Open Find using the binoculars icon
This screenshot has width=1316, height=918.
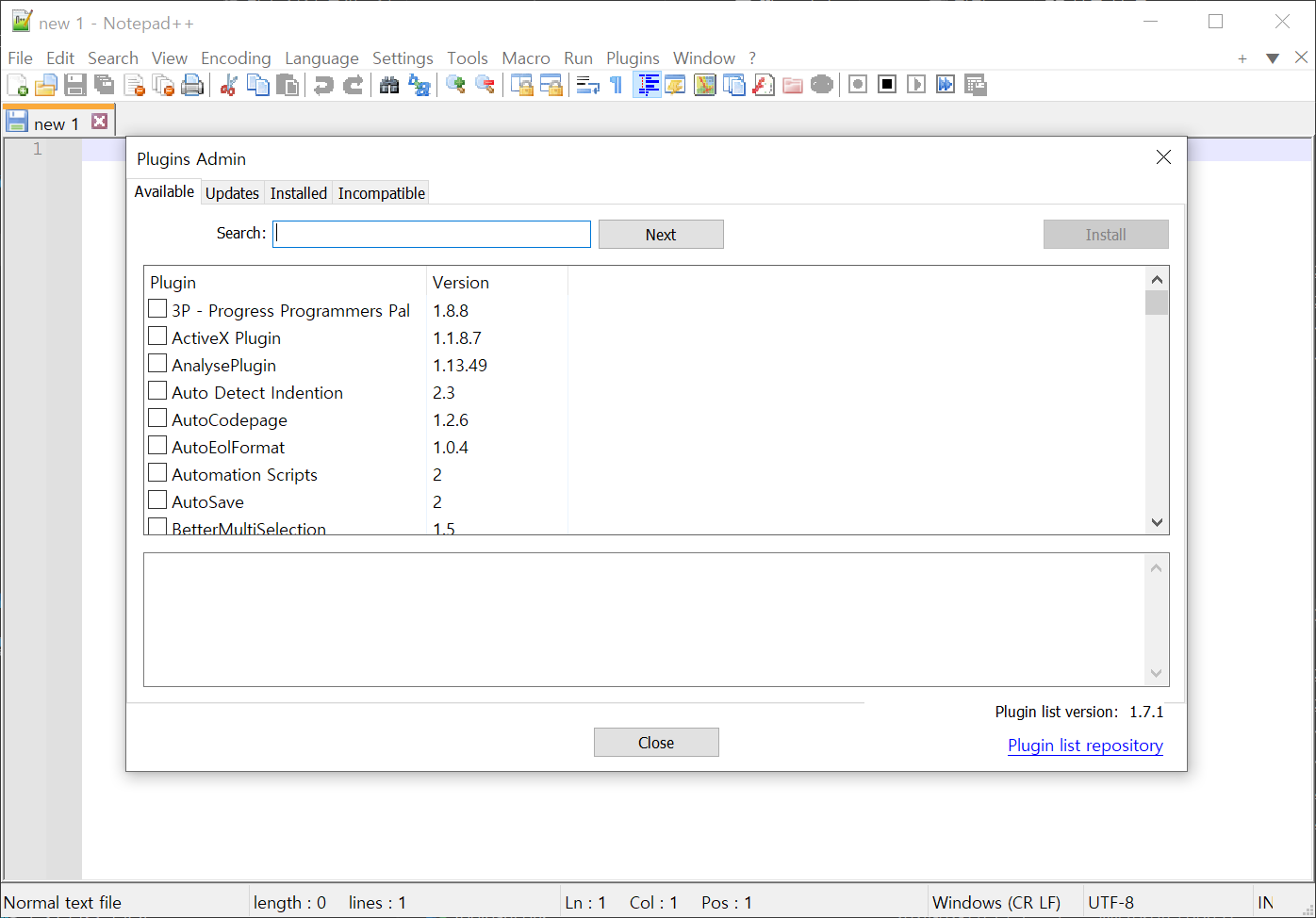389,85
